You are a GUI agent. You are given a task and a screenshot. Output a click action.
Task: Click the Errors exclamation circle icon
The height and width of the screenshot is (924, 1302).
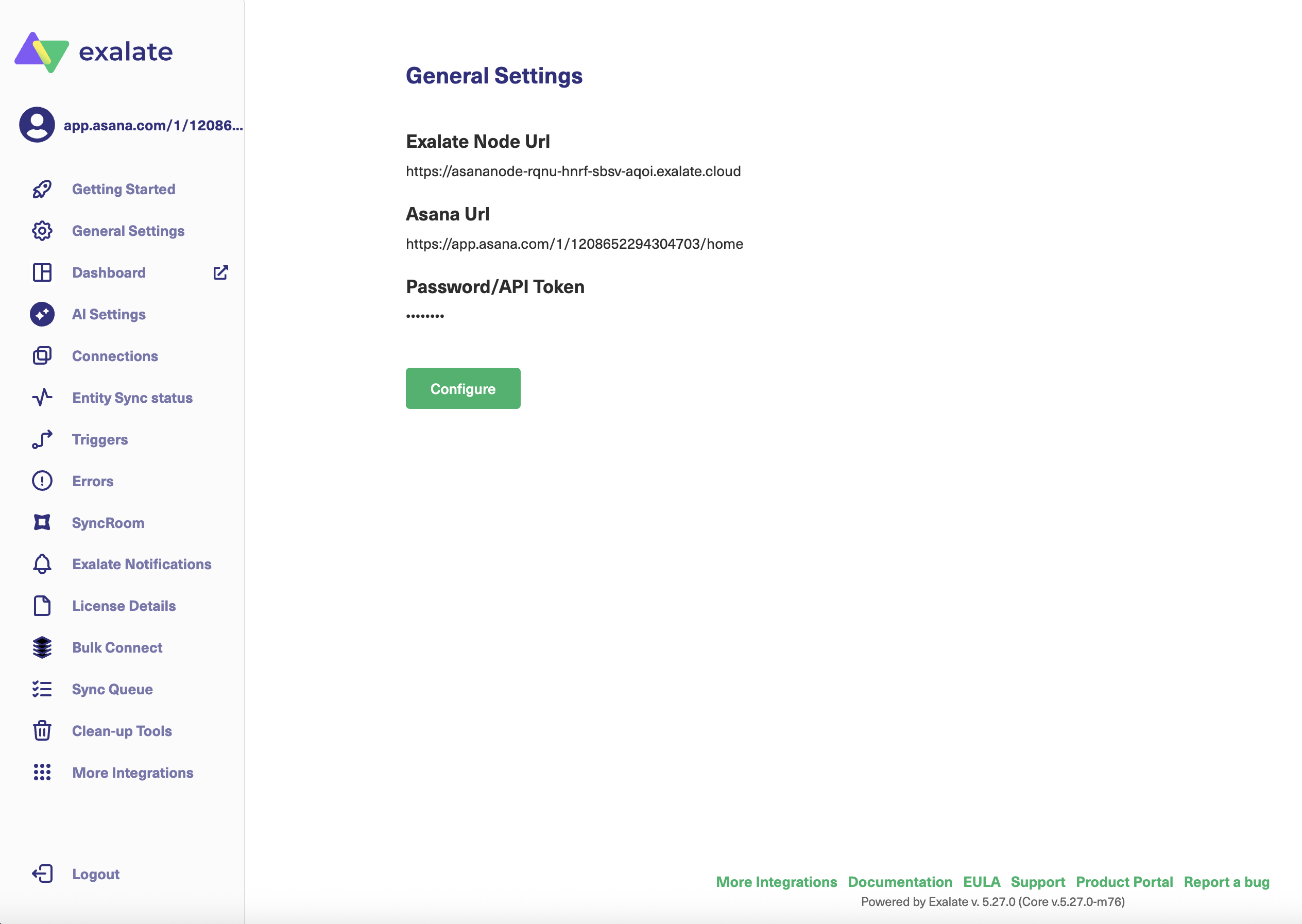pos(42,482)
